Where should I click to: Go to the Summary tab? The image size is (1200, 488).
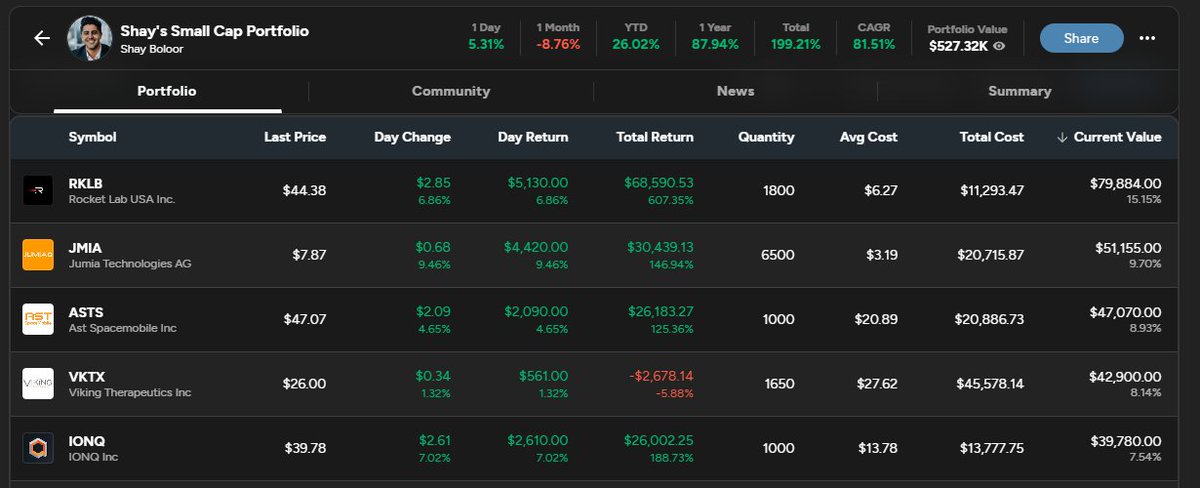pyautogui.click(x=1019, y=91)
